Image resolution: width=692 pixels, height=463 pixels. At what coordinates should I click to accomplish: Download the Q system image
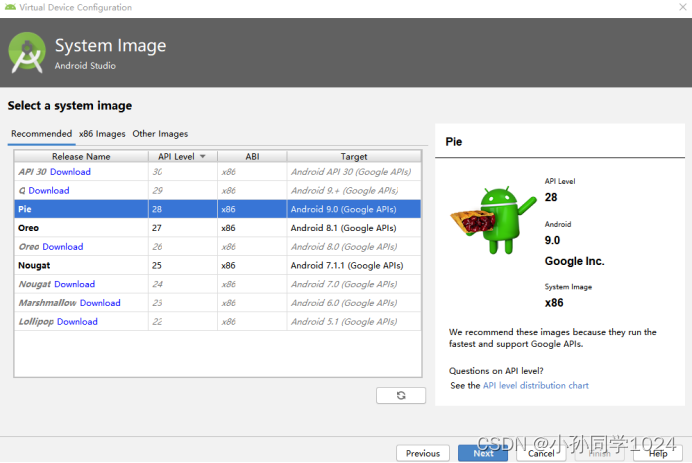point(49,190)
